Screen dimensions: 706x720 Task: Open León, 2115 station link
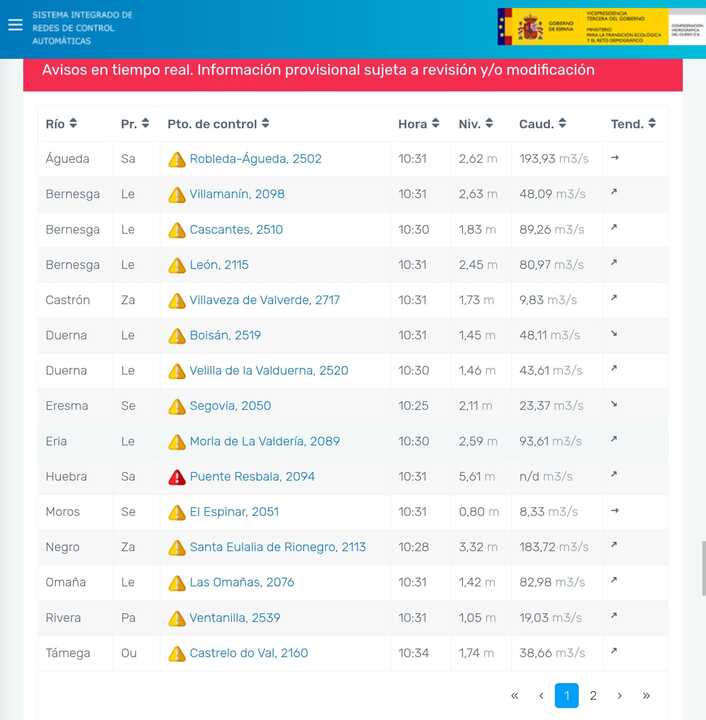[219, 265]
